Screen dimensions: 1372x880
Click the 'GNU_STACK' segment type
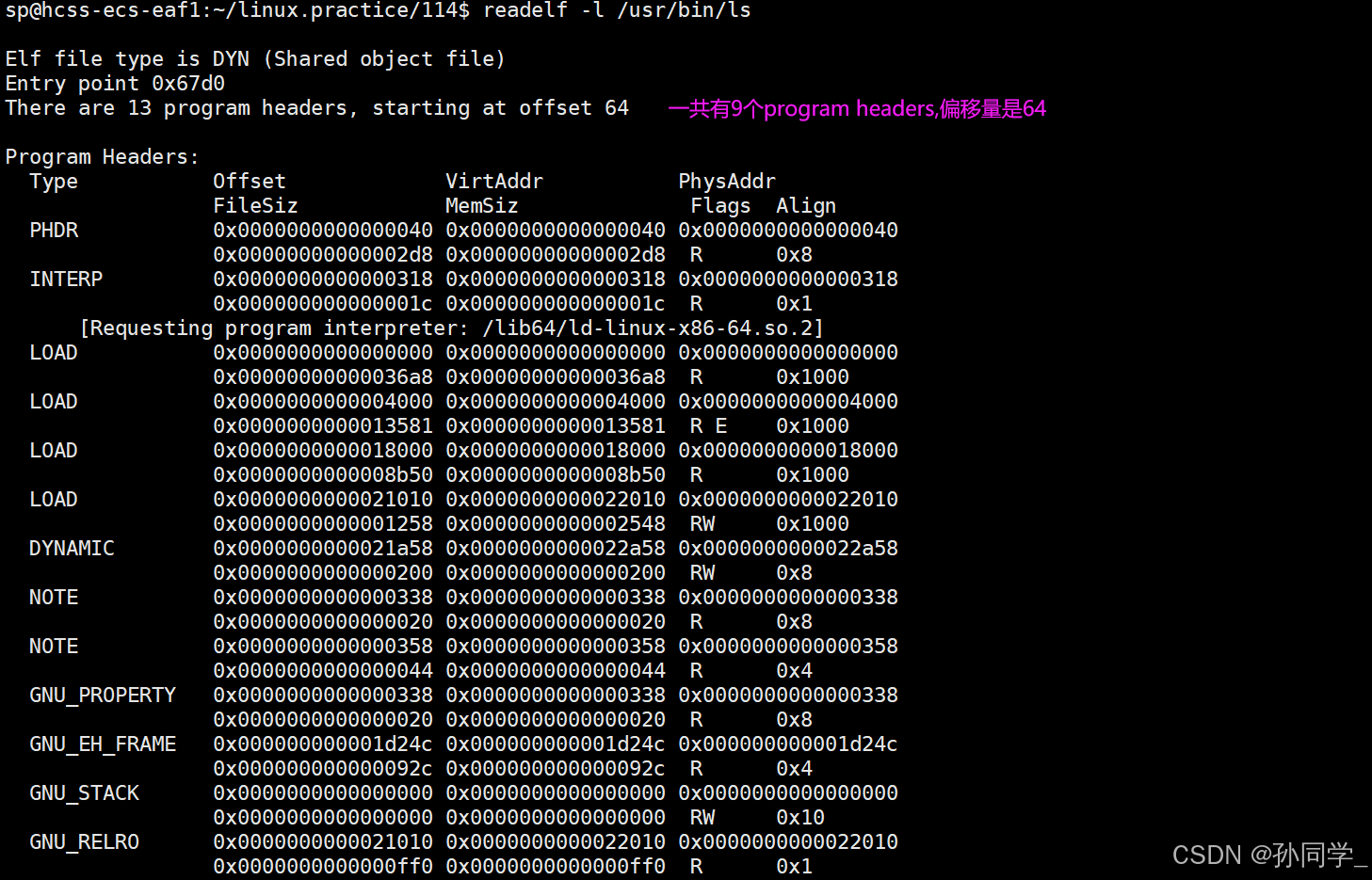pos(84,793)
